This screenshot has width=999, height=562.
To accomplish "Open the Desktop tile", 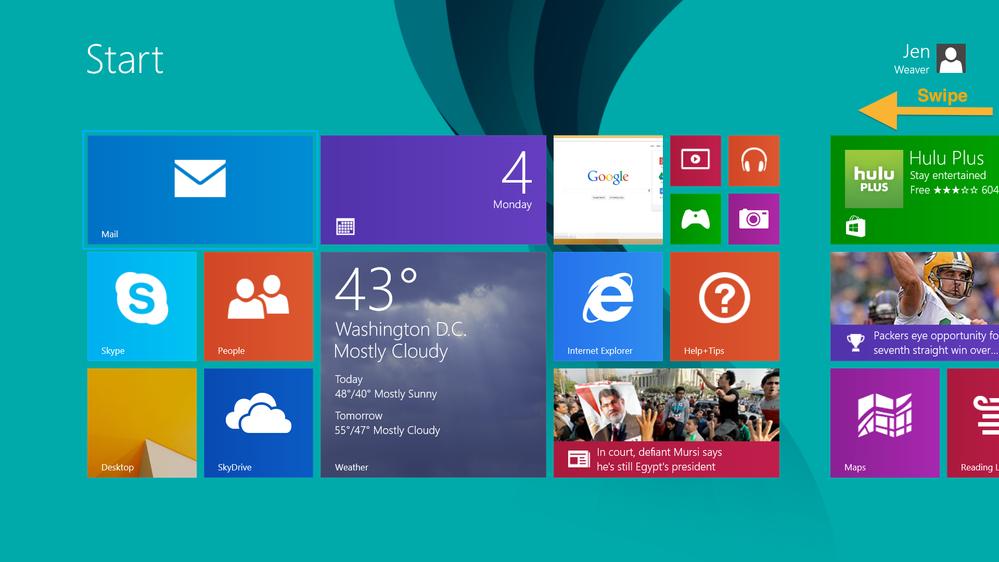I will 142,423.
